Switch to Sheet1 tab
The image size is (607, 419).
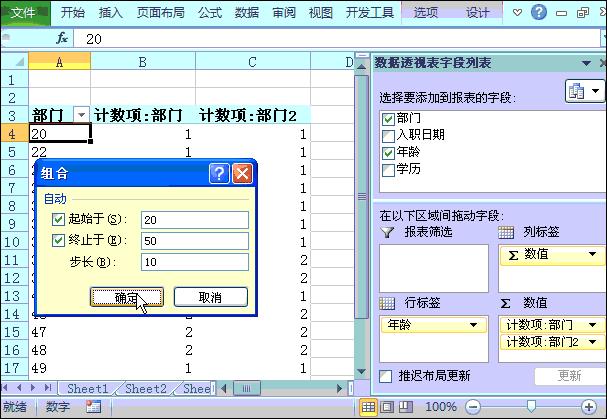click(88, 388)
